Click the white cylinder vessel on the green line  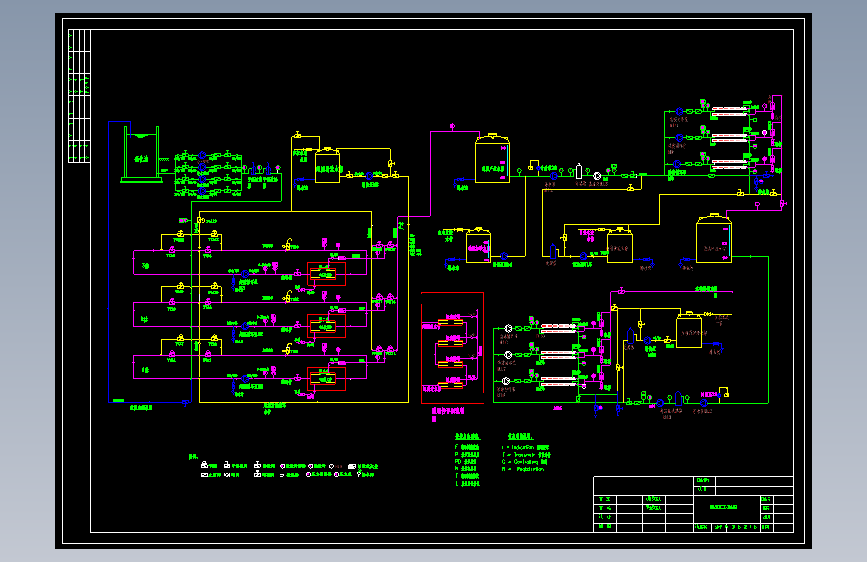tap(579, 171)
